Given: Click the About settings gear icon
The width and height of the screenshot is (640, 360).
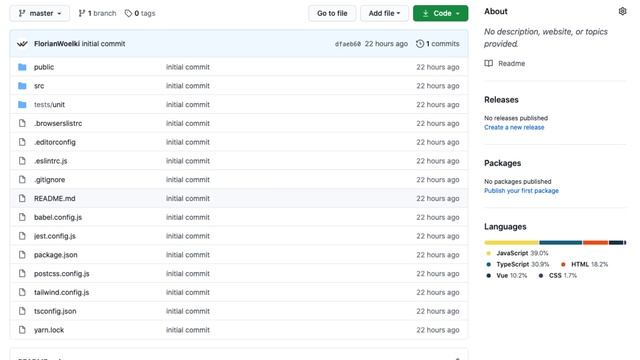Looking at the screenshot, I should (x=622, y=11).
